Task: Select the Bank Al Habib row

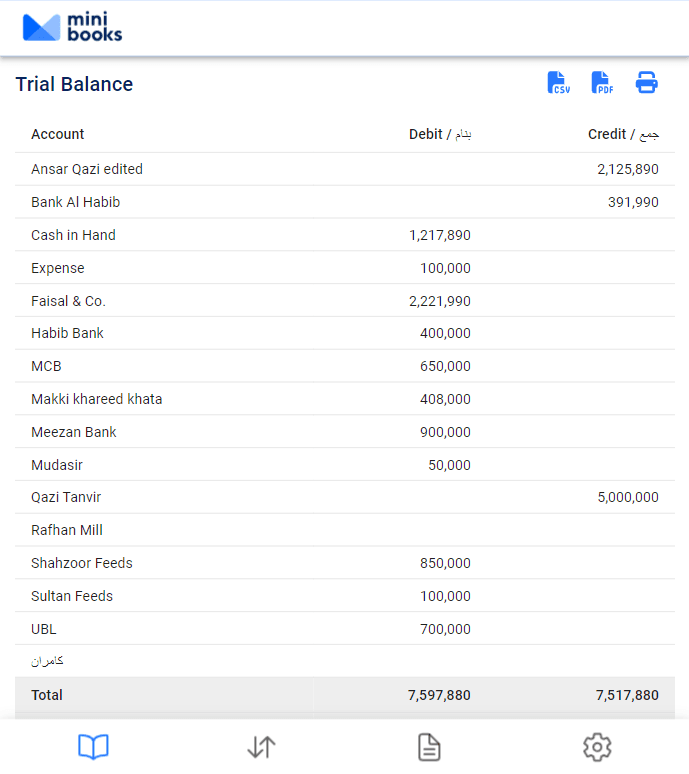Action: pyautogui.click(x=76, y=202)
